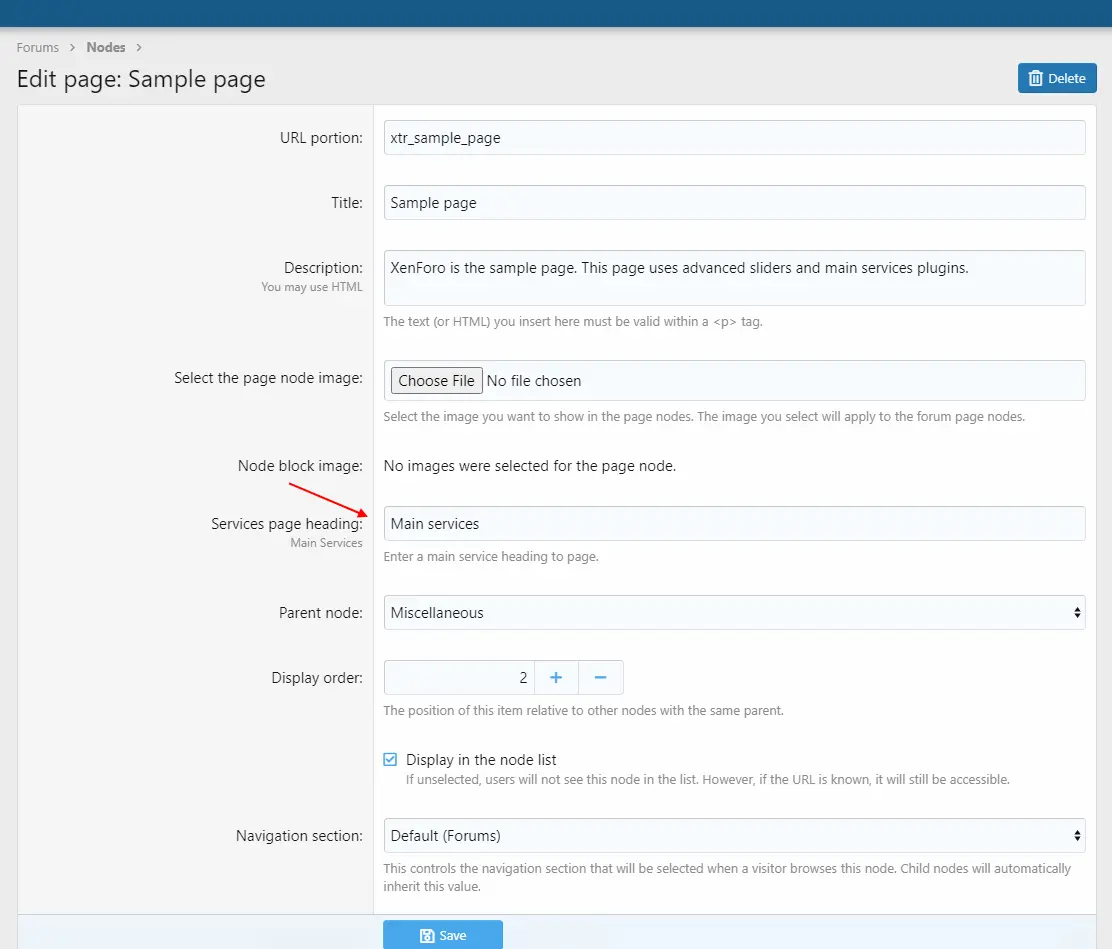
Task: Increase display order with plus button
Action: [556, 677]
